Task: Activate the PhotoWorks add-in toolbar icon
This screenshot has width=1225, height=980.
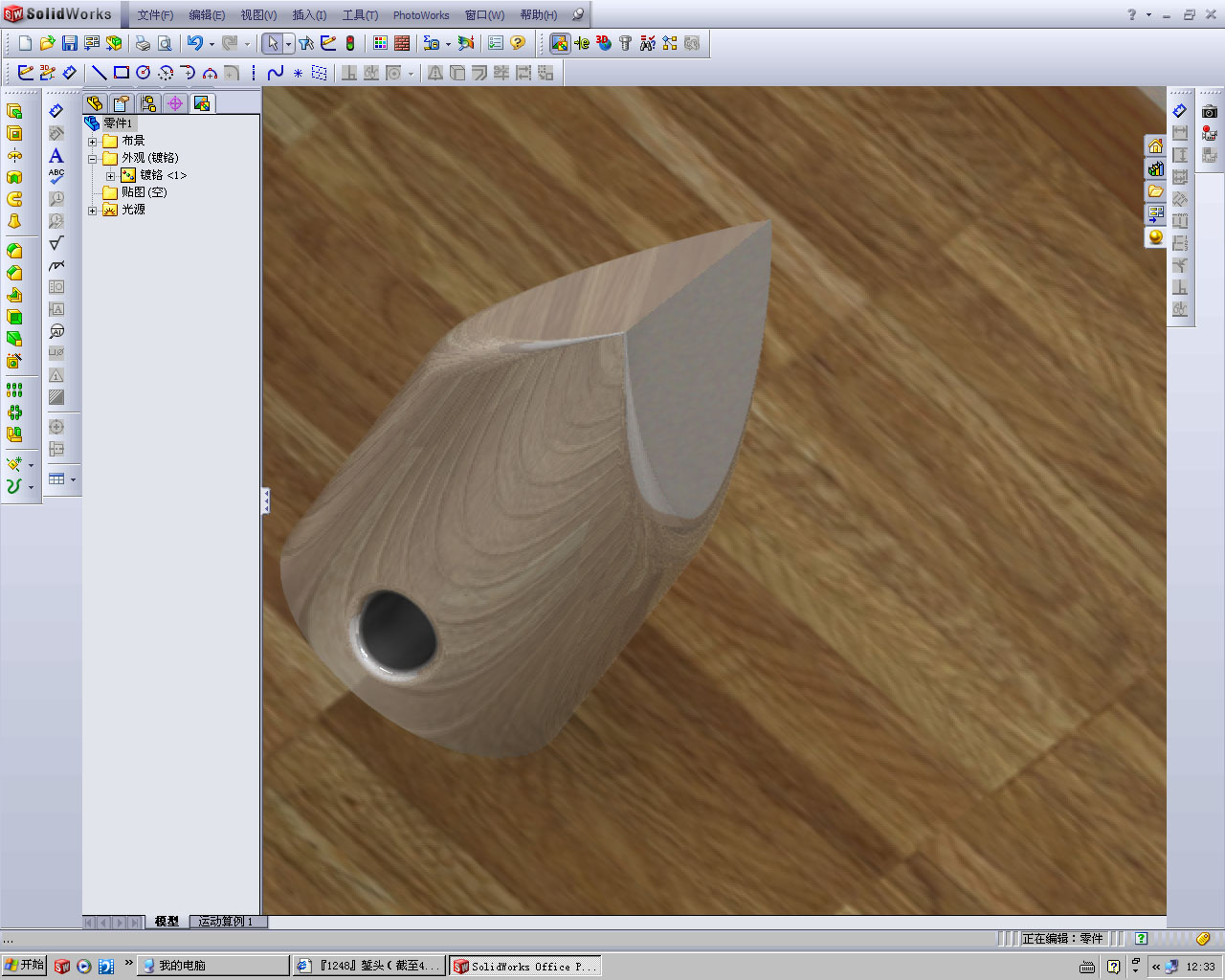Action: [560, 43]
